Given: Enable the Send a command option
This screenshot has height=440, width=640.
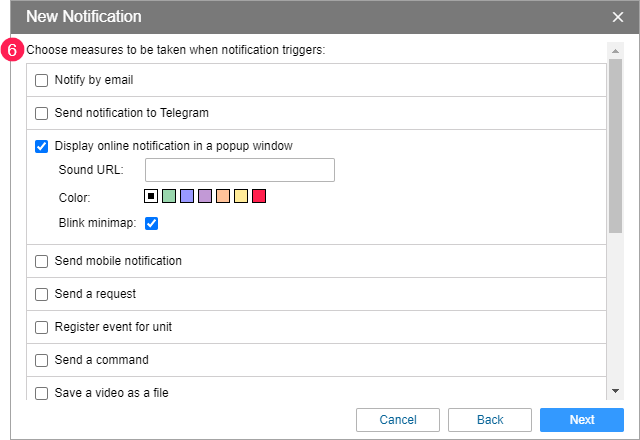Looking at the screenshot, I should point(41,360).
